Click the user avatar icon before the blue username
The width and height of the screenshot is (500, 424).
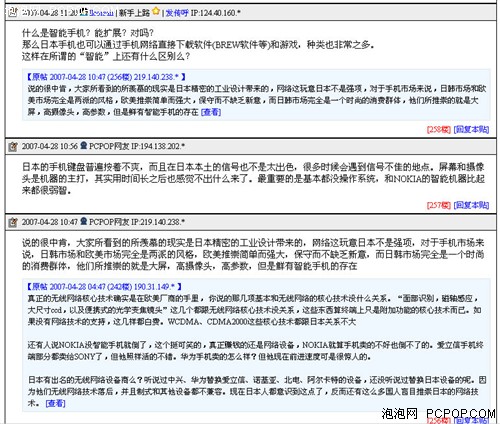(x=84, y=12)
